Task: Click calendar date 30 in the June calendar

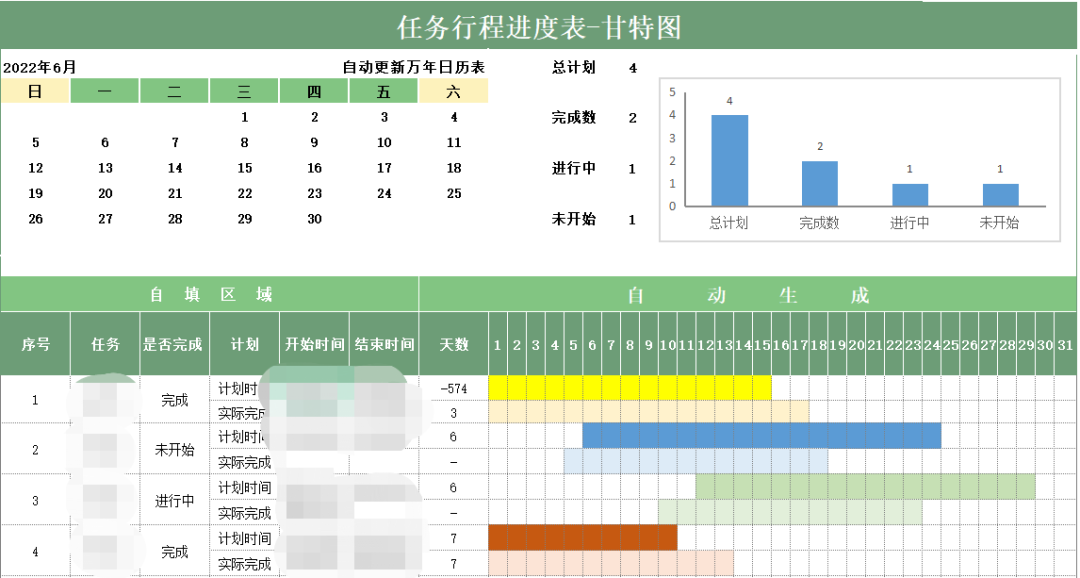Action: point(314,219)
